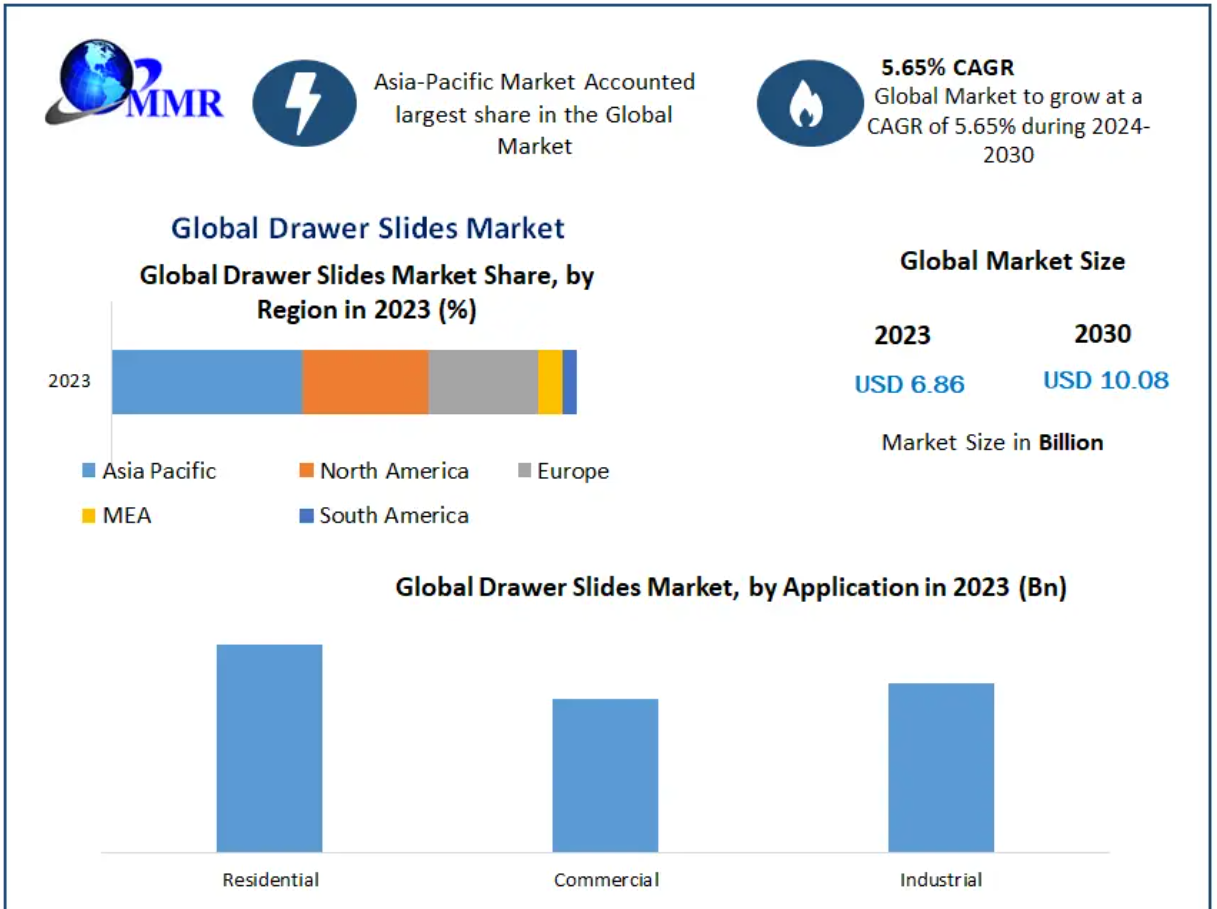The image size is (1217, 909).
Task: Click the North America orange legend square
Action: tap(307, 472)
